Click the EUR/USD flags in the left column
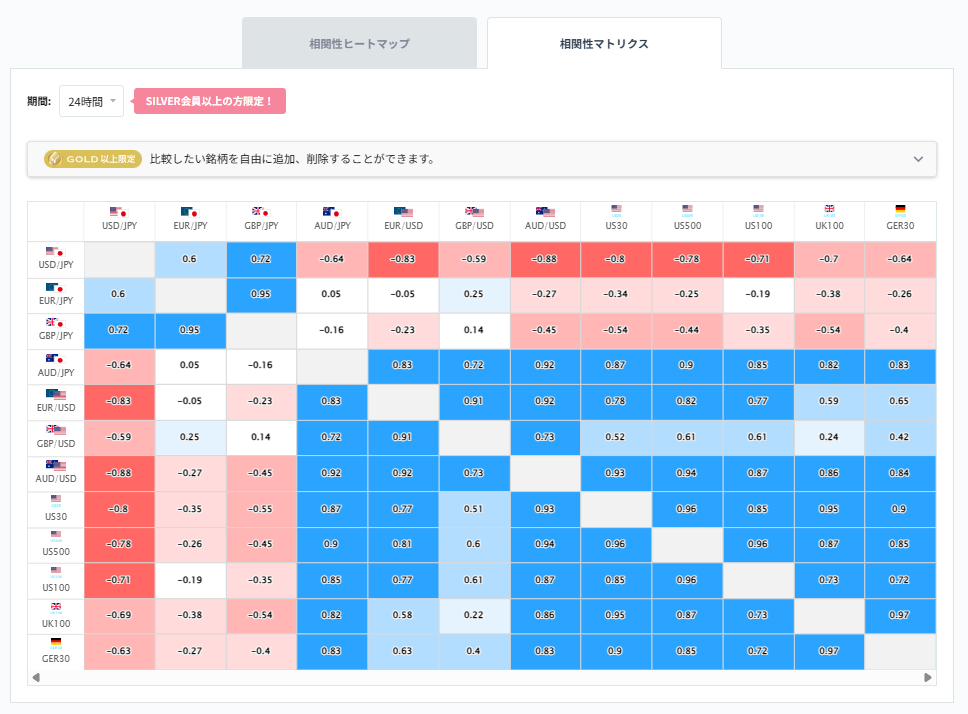The height and width of the screenshot is (714, 968). (x=55, y=395)
